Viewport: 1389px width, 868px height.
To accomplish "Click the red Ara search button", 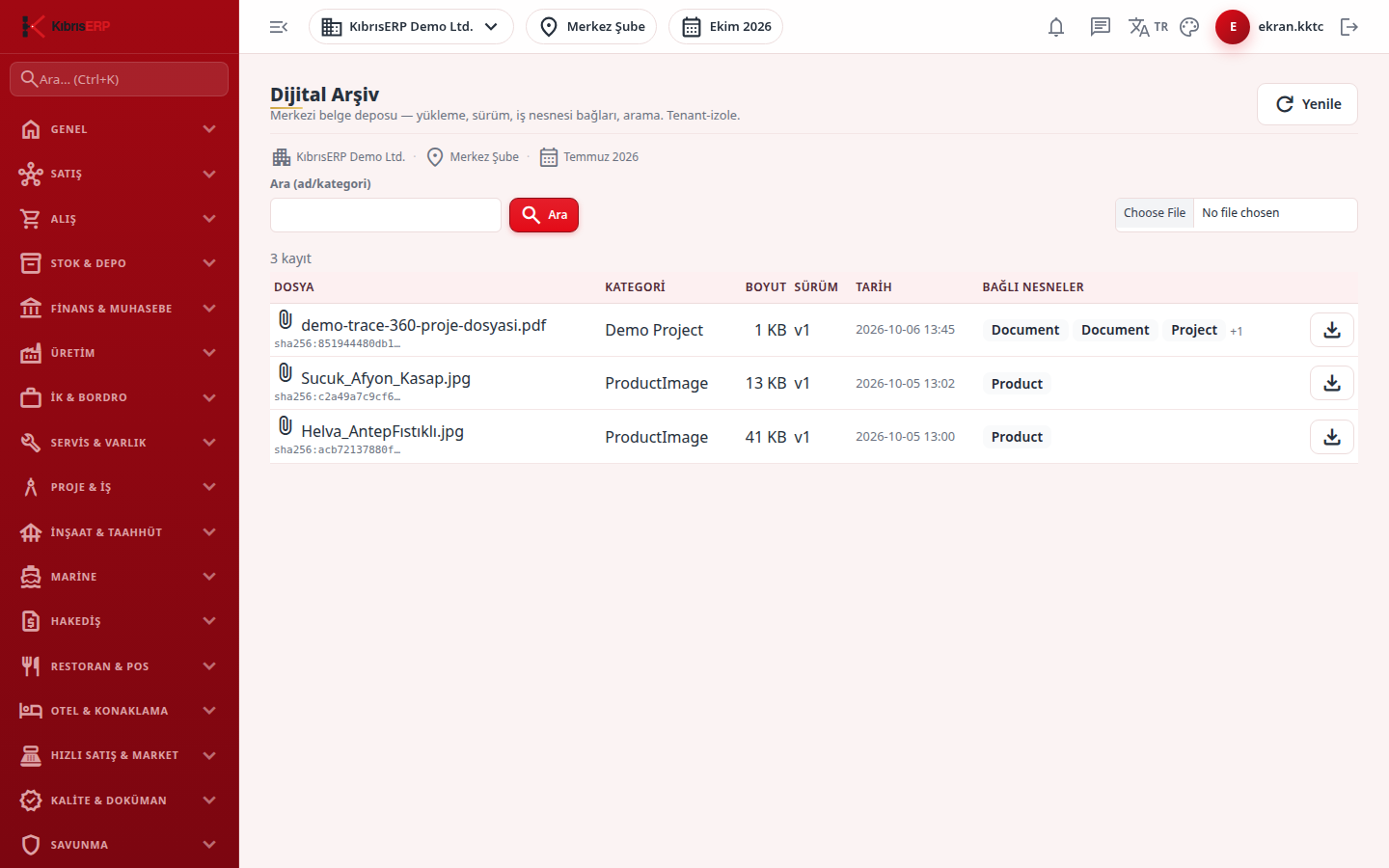I will pyautogui.click(x=544, y=215).
